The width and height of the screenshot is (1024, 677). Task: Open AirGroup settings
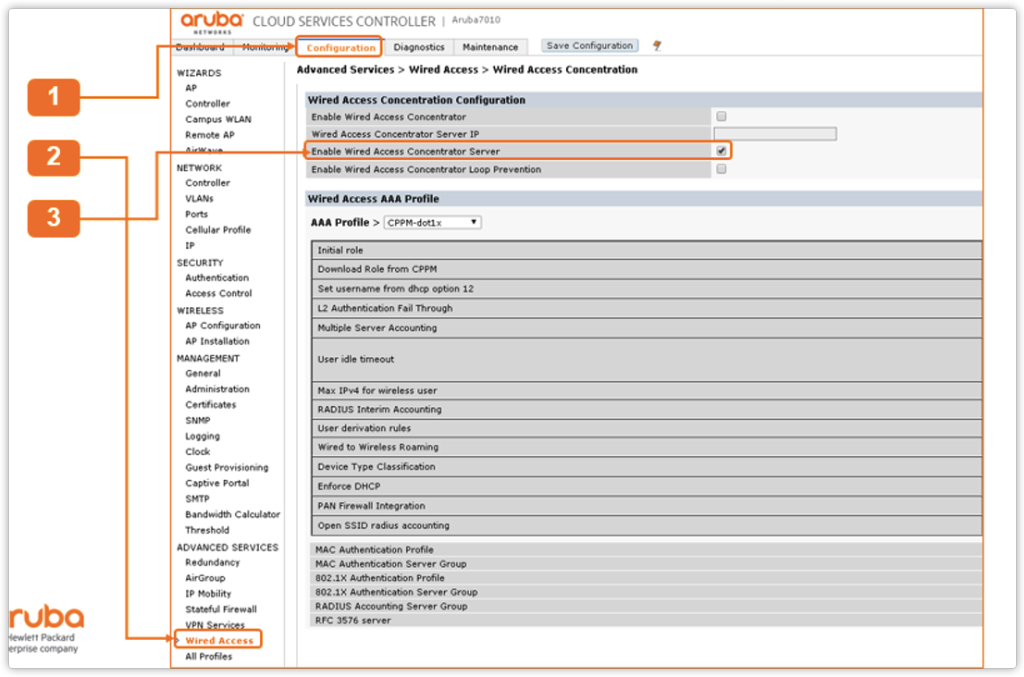point(205,578)
